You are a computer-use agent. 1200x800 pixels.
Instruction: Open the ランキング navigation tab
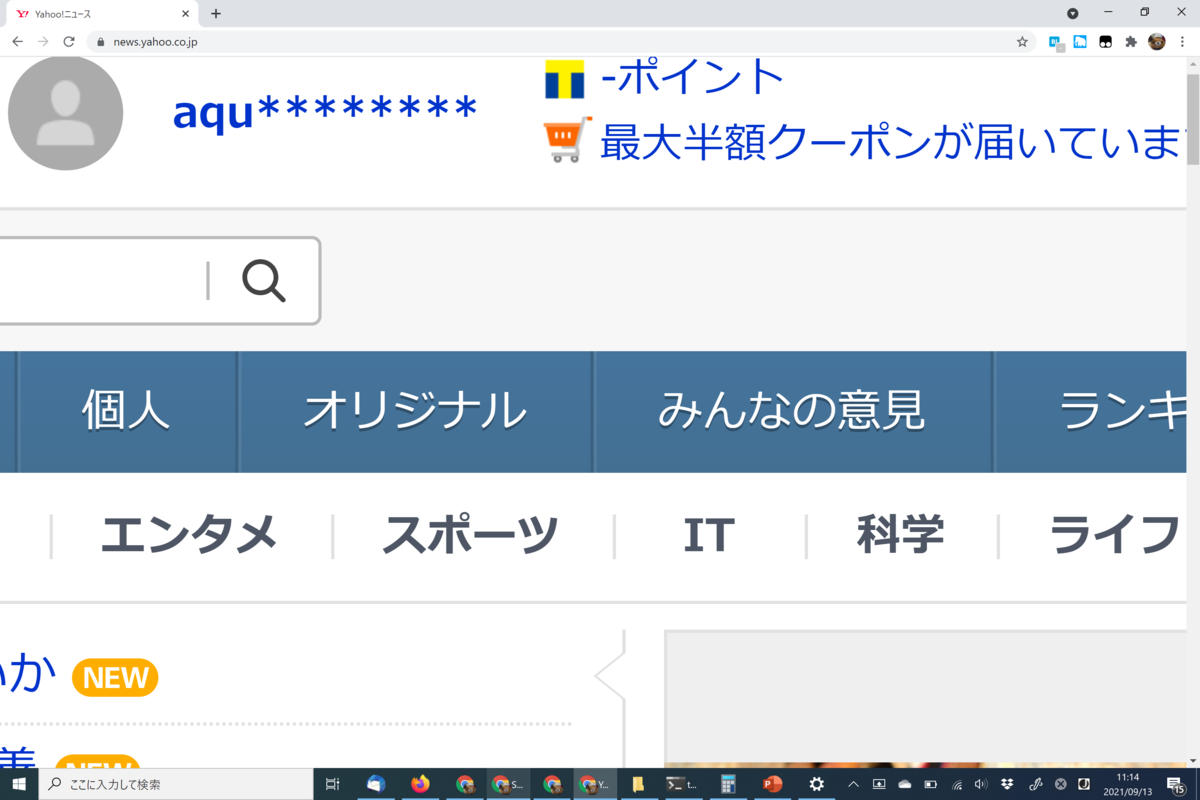coord(1091,410)
